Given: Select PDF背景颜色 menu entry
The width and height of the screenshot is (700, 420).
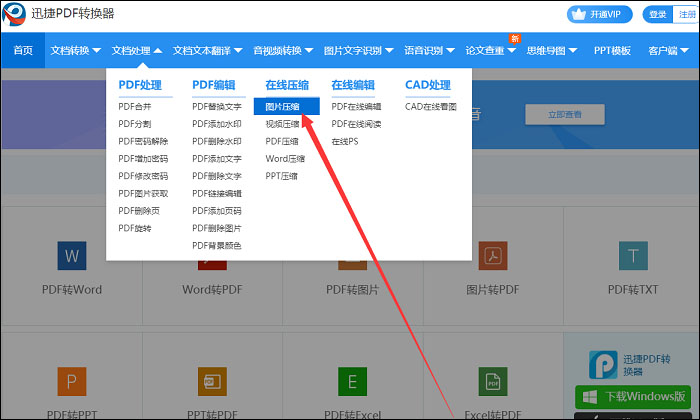Looking at the screenshot, I should 217,246.
